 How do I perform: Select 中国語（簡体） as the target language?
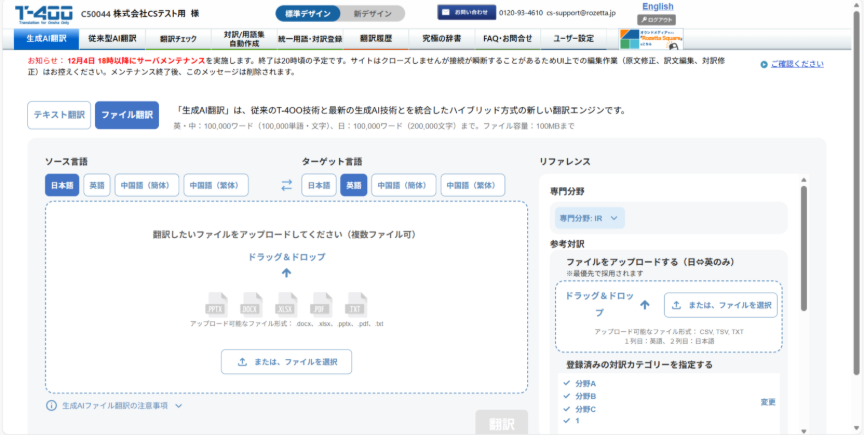tap(404, 185)
